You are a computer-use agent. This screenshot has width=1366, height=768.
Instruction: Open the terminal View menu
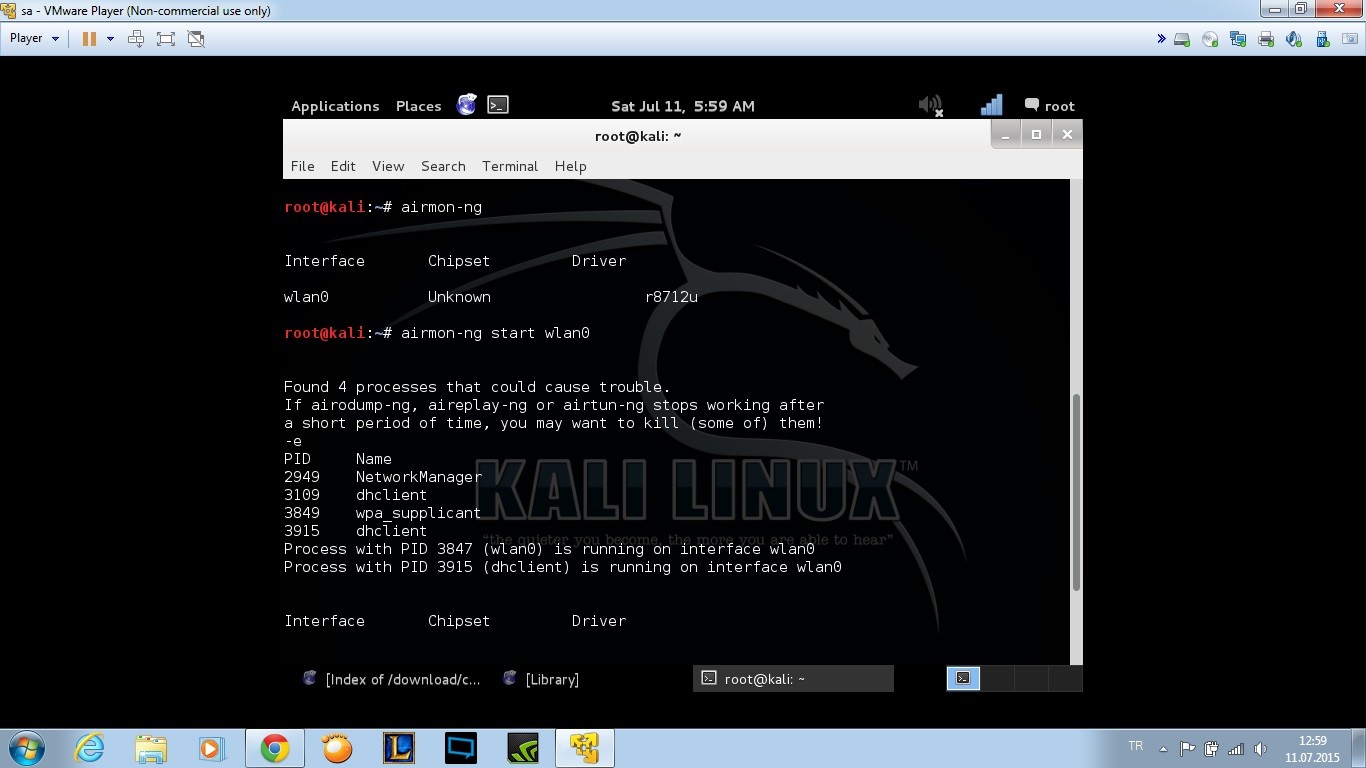(388, 166)
